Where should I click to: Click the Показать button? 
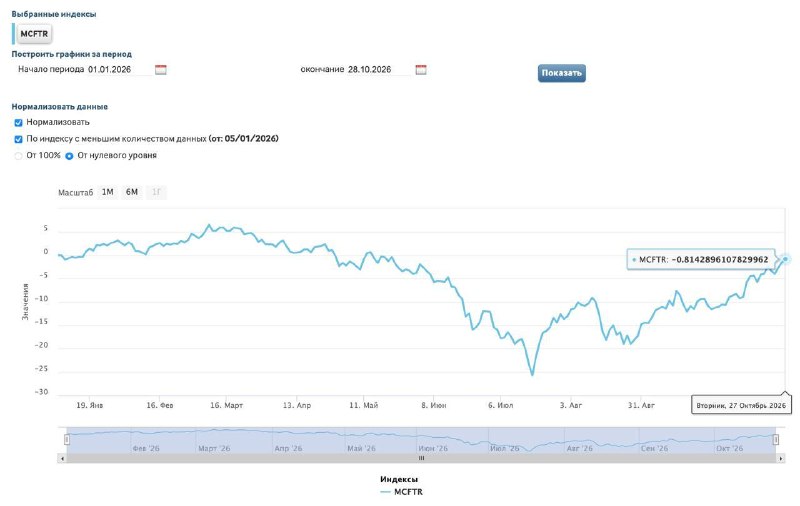click(562, 73)
